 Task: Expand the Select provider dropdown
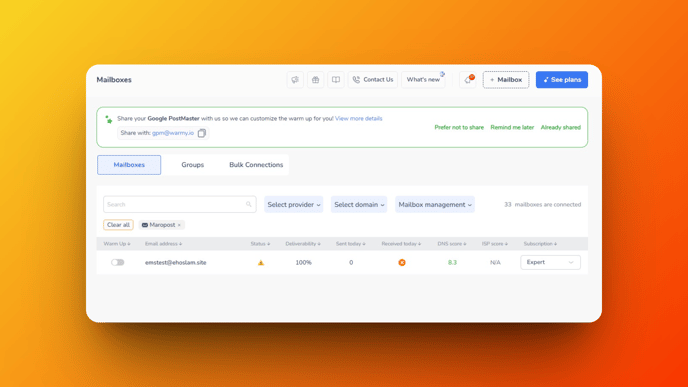click(x=294, y=204)
